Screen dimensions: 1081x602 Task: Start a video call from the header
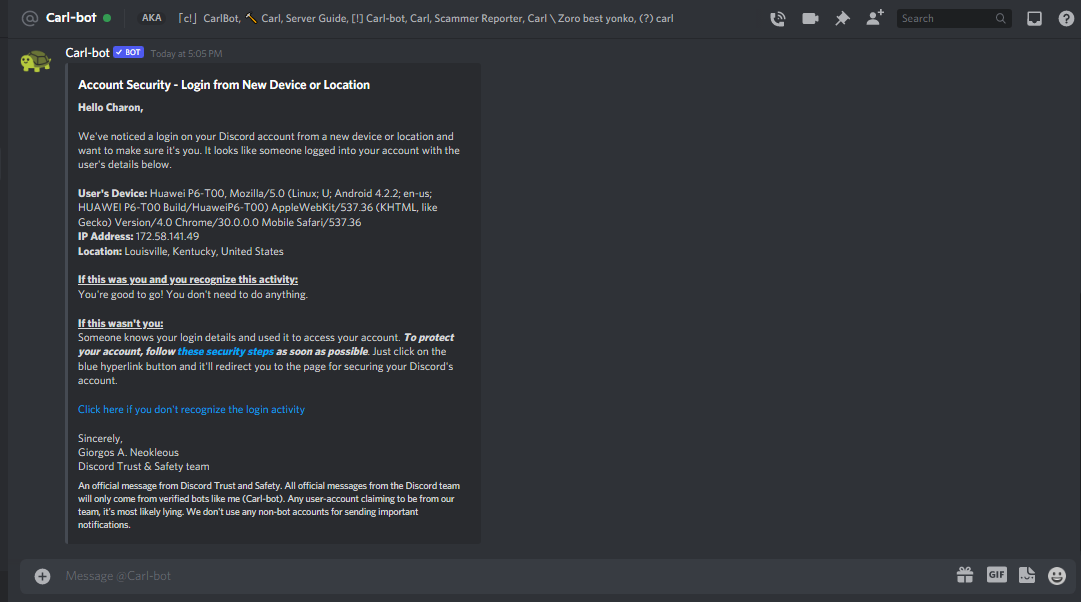pyautogui.click(x=810, y=18)
